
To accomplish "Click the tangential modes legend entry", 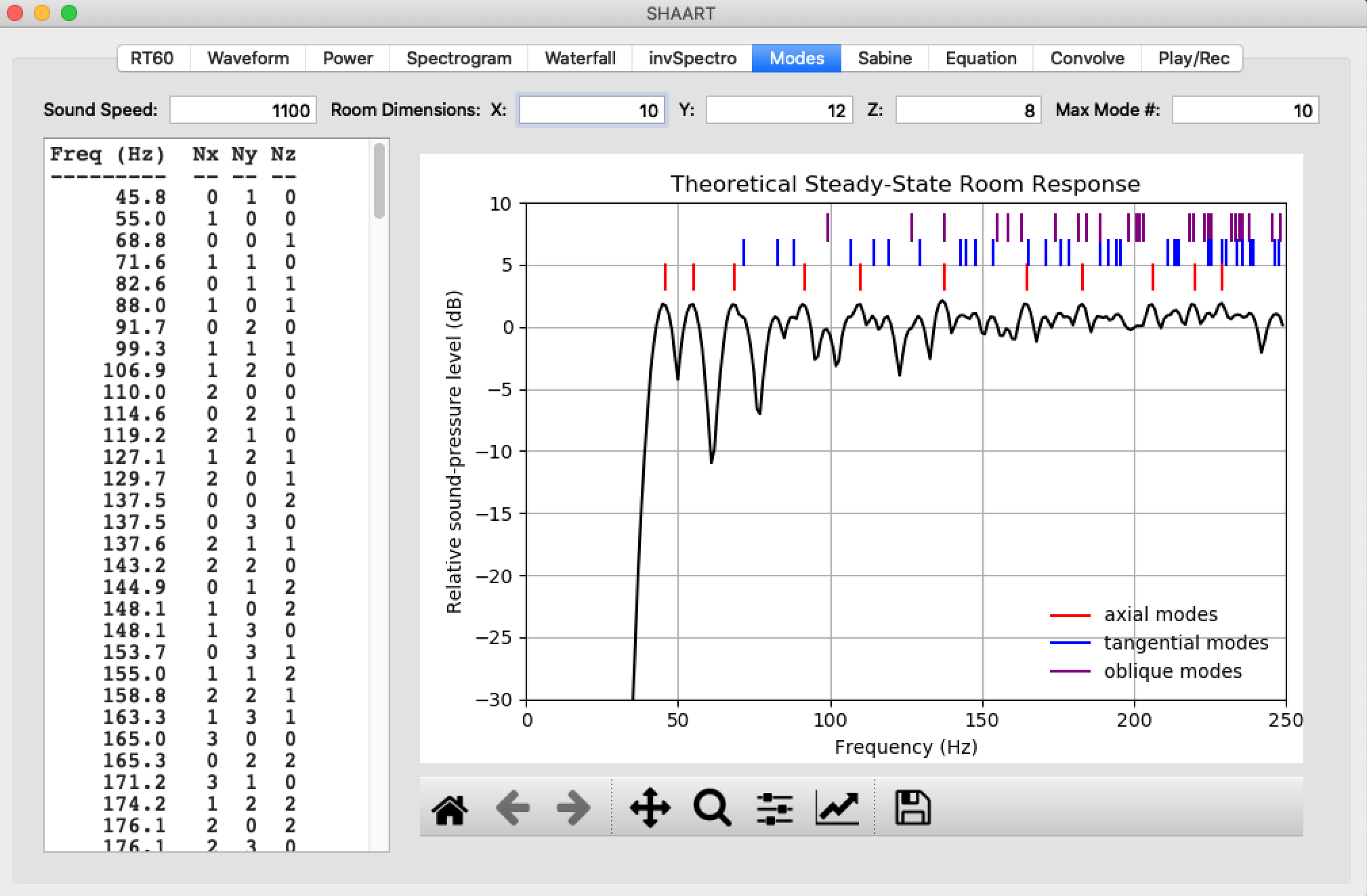I will click(1158, 643).
